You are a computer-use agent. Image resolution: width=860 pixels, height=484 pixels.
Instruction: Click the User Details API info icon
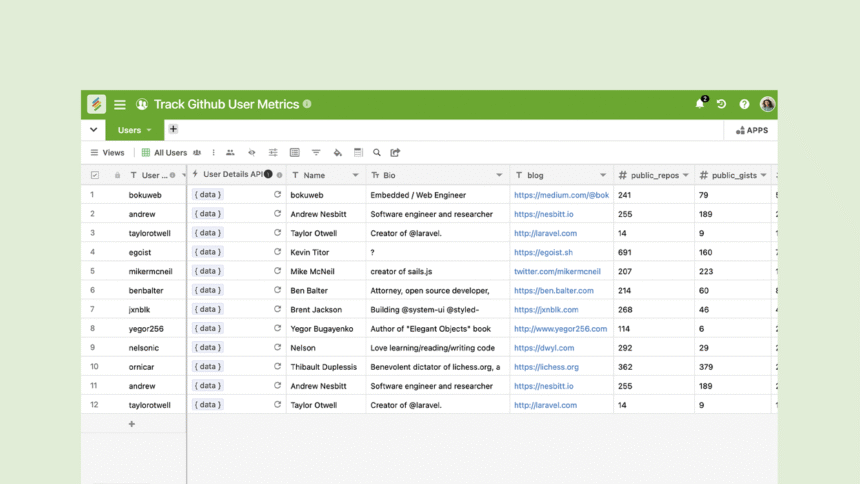[280, 175]
